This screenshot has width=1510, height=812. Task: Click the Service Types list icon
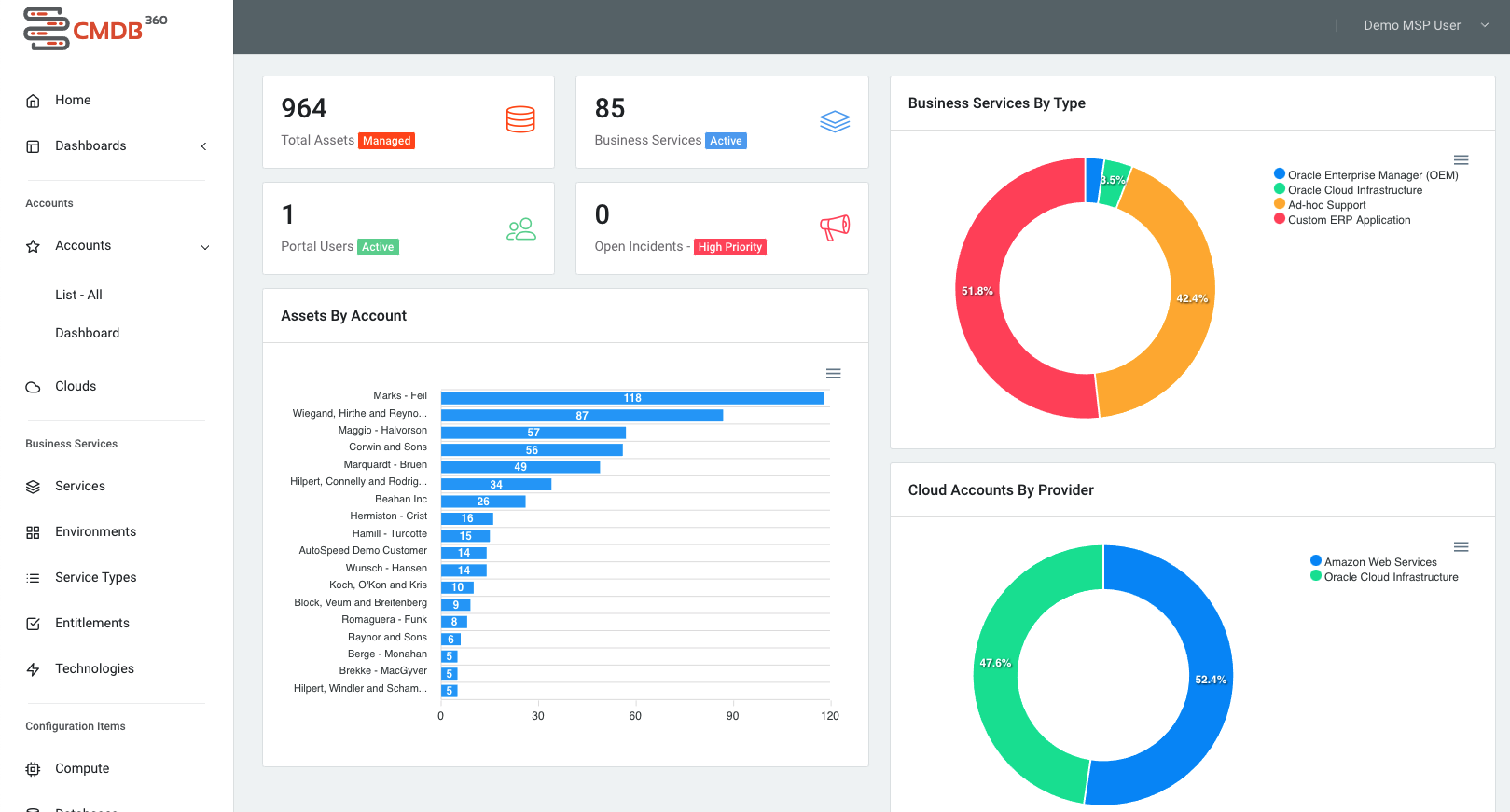(33, 578)
